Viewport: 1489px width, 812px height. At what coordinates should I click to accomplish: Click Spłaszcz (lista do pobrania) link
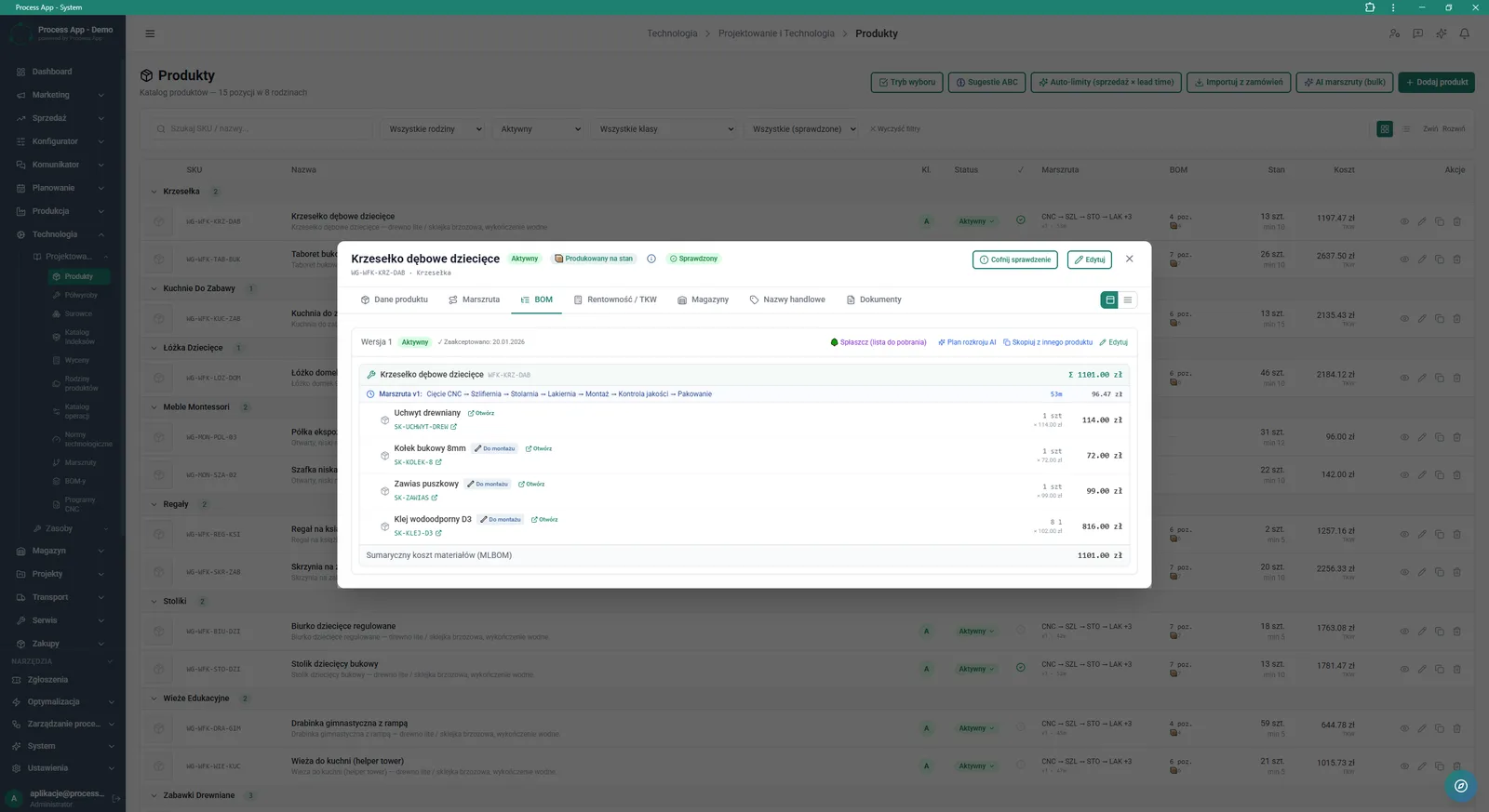[878, 342]
